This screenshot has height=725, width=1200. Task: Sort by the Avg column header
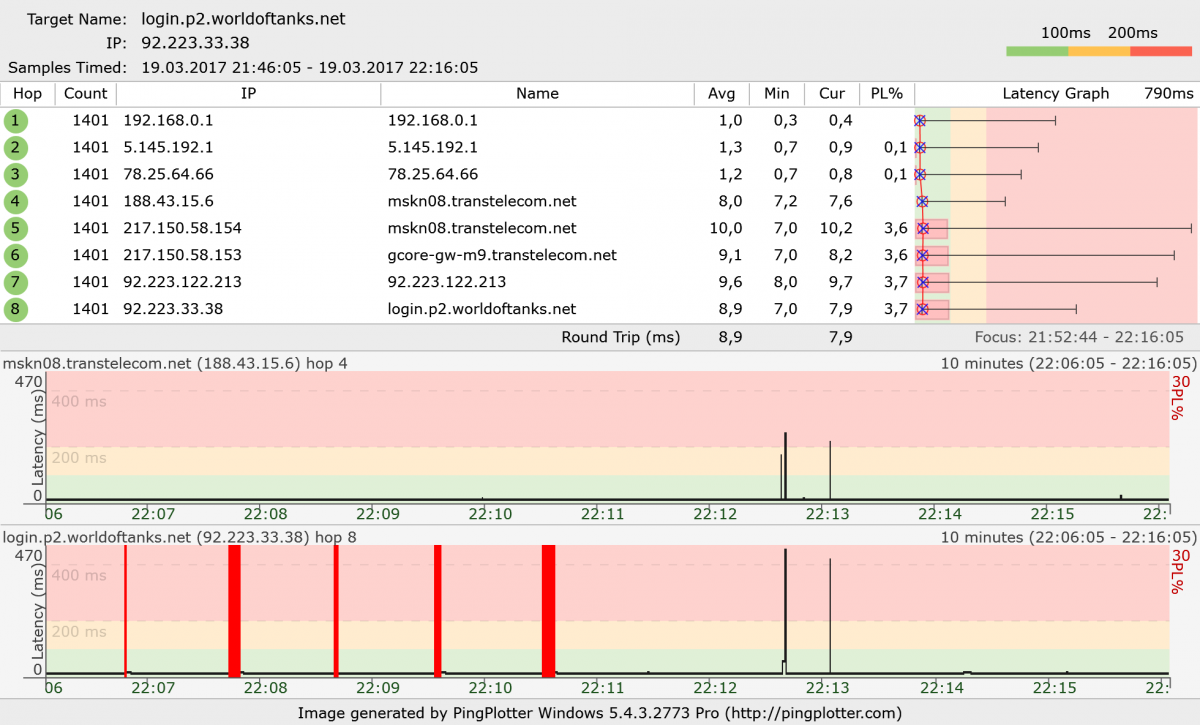[x=721, y=94]
